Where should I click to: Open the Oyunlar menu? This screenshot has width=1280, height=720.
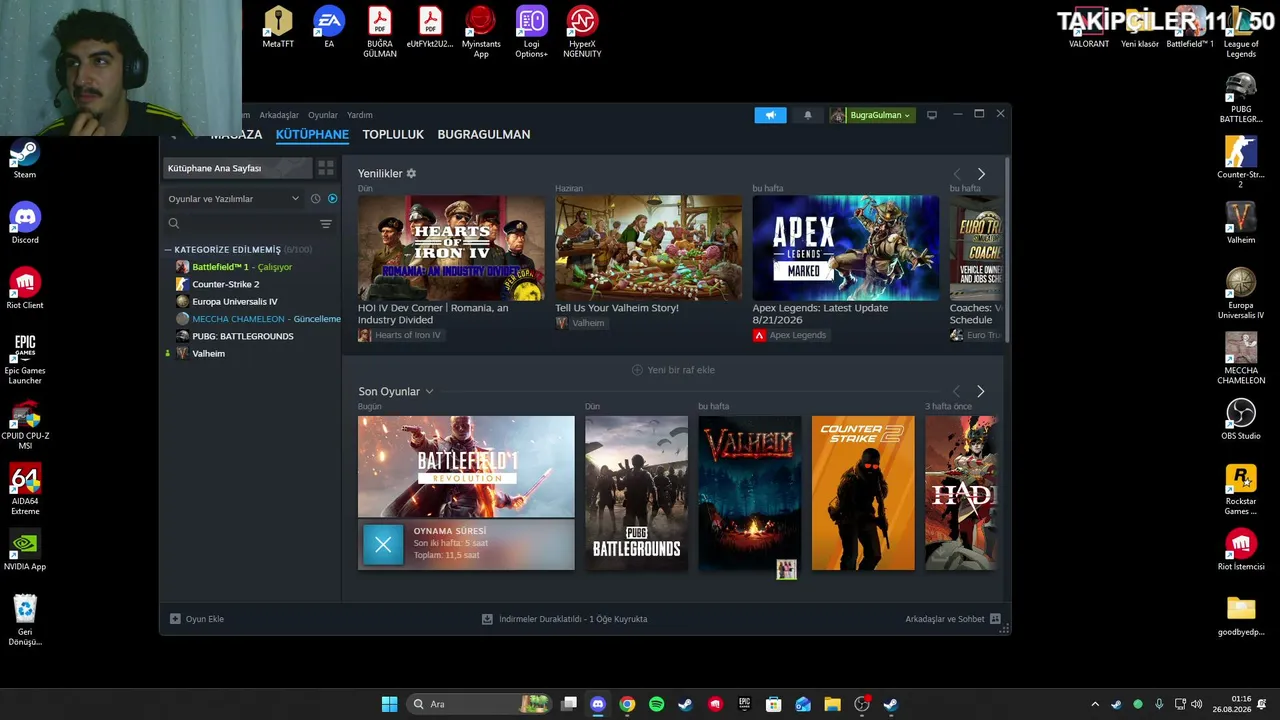[x=323, y=115]
